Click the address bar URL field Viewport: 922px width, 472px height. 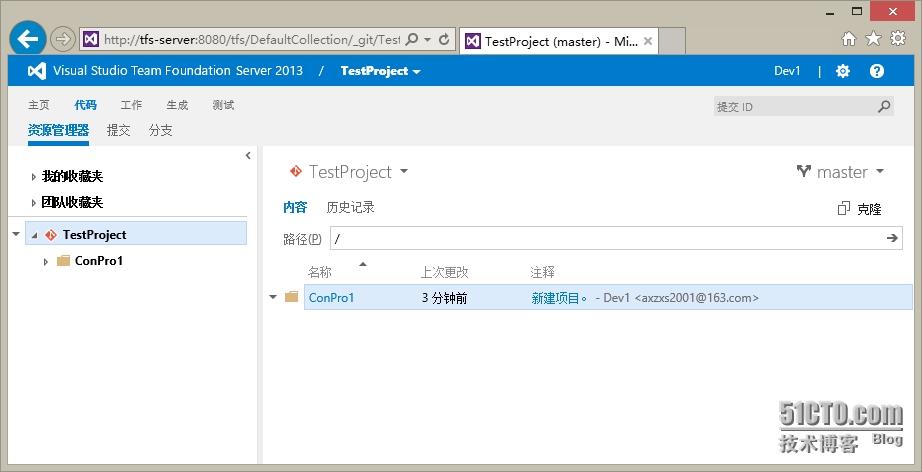252,39
